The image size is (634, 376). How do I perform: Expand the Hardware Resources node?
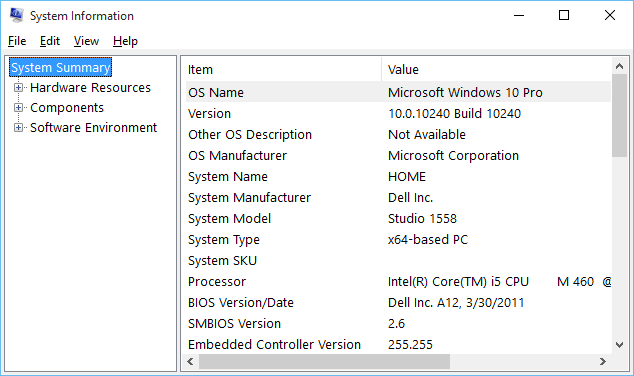pos(18,87)
